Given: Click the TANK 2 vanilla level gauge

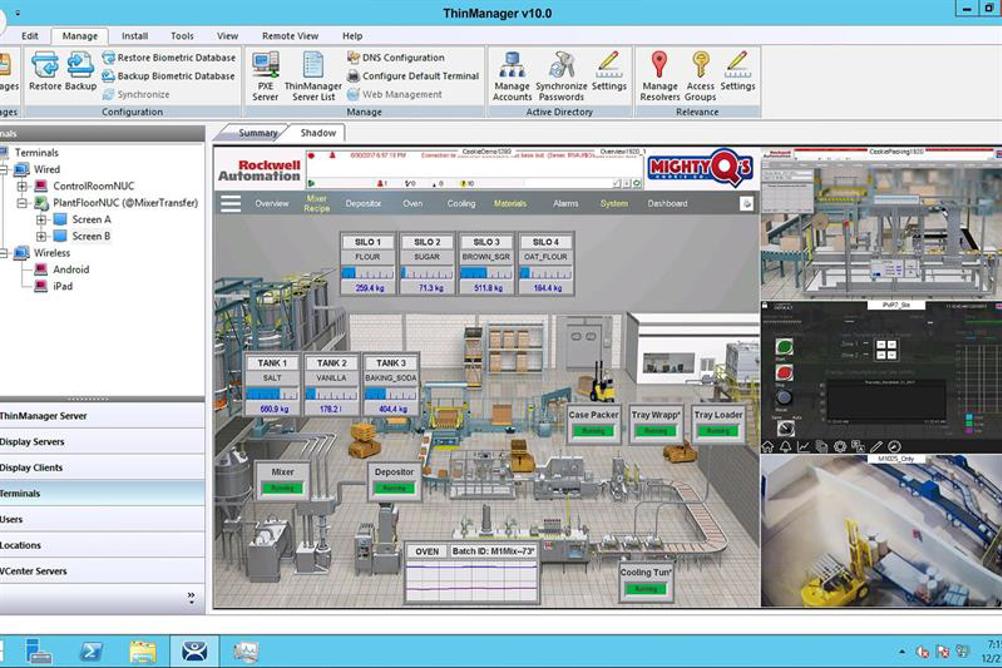Looking at the screenshot, I should (x=332, y=394).
